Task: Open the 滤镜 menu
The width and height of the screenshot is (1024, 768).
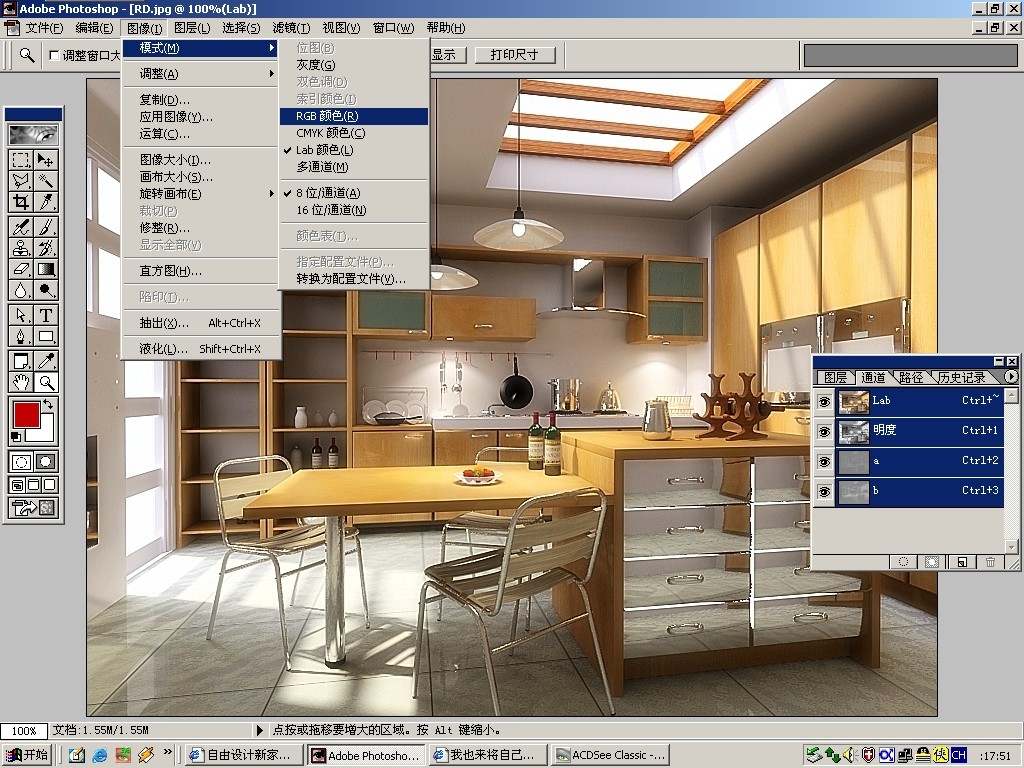Action: point(291,28)
